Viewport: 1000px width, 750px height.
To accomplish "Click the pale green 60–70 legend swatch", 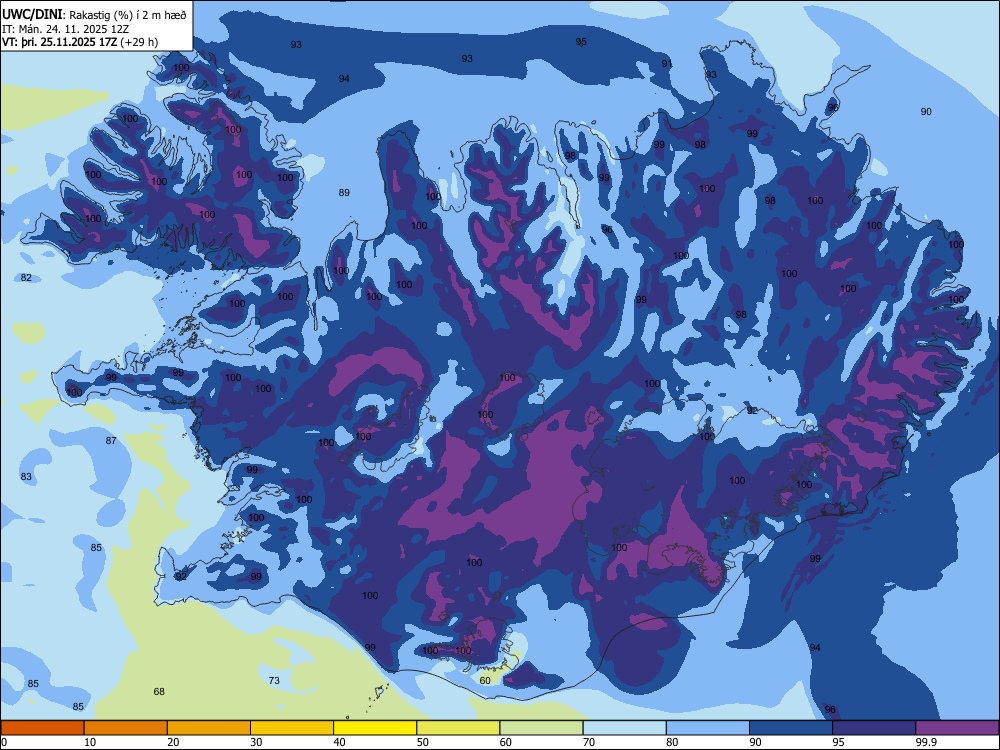I will click(x=541, y=728).
